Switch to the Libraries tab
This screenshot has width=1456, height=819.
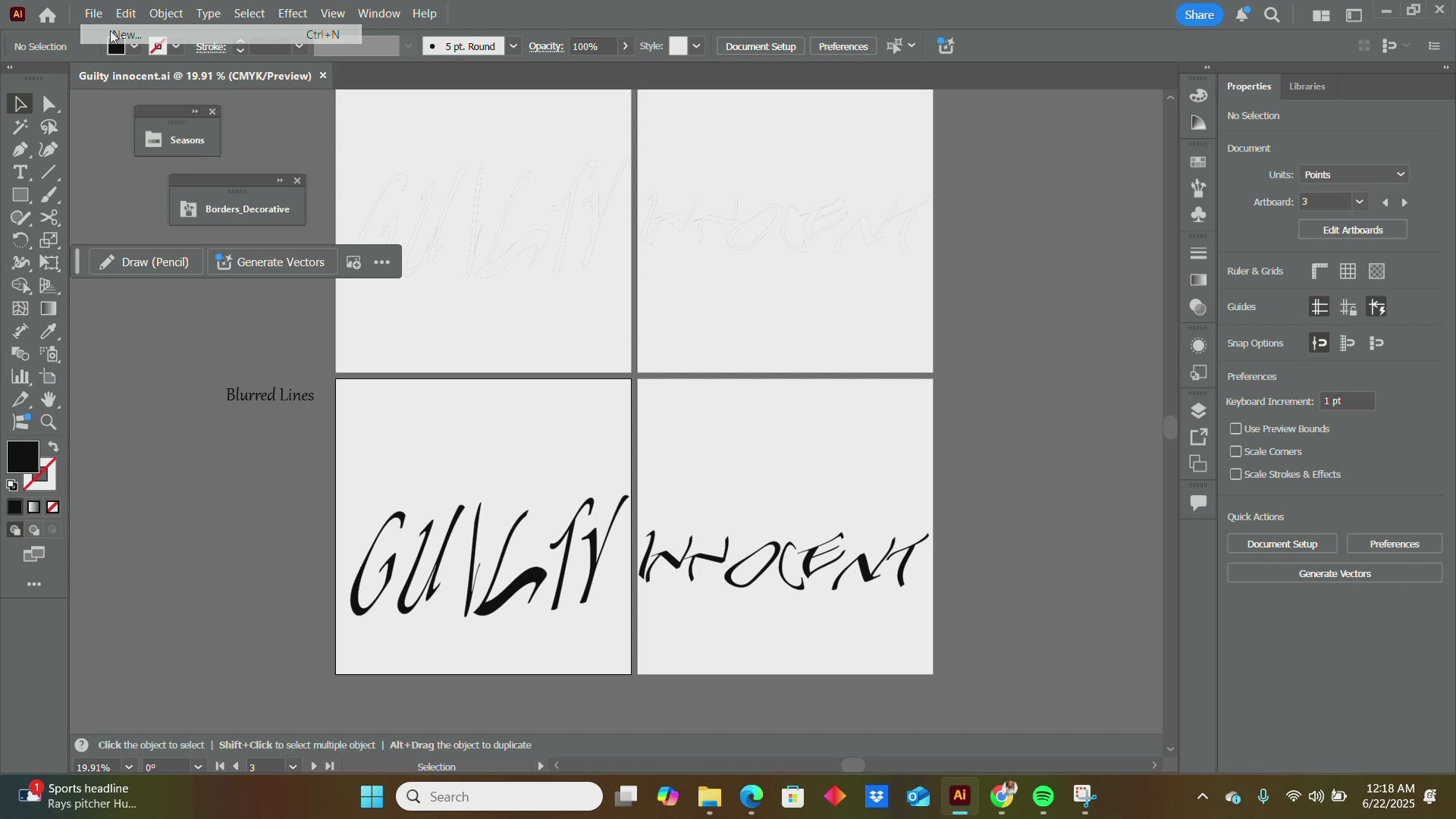[x=1307, y=86]
